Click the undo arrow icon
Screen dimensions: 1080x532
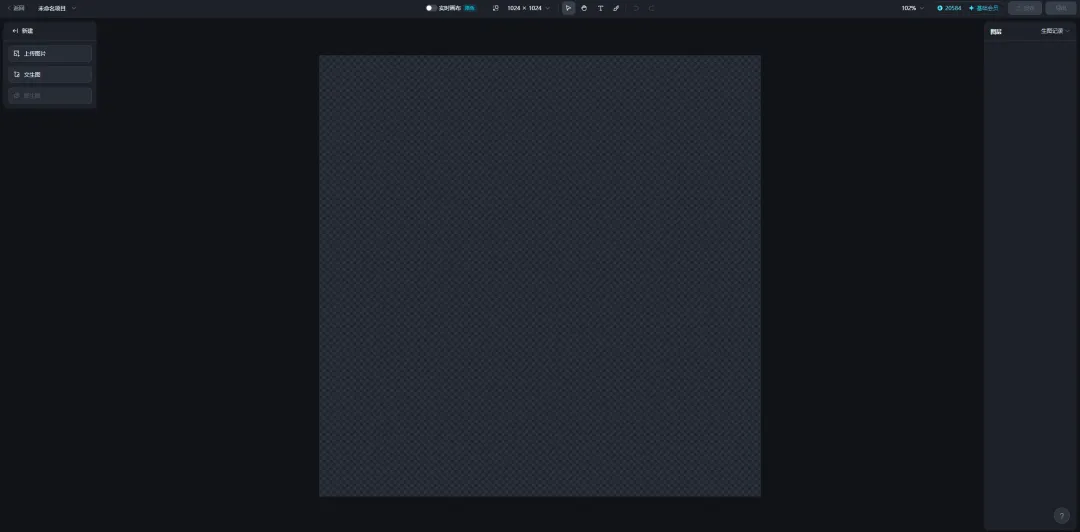point(636,8)
